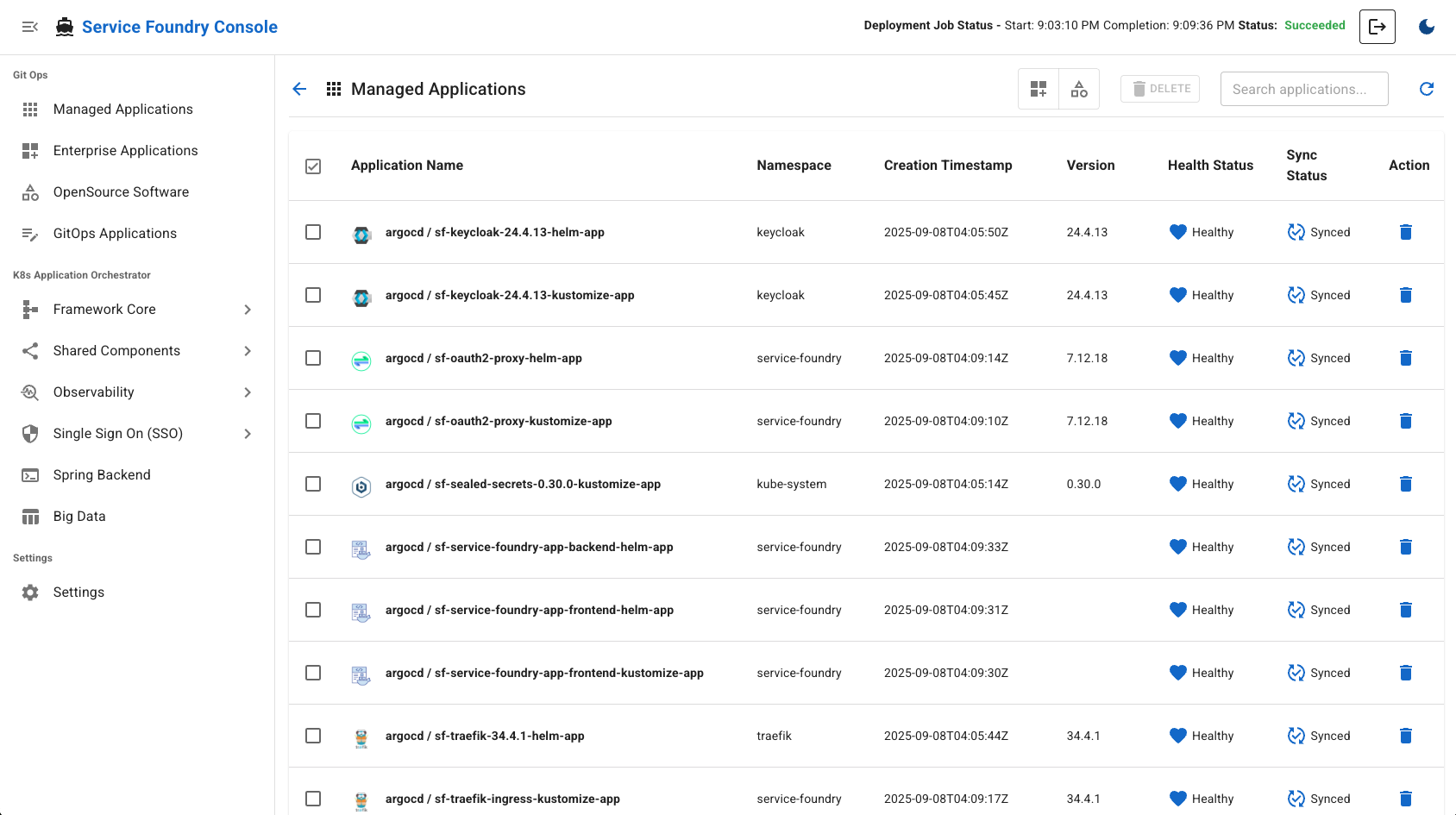The width and height of the screenshot is (1456, 815).
Task: Click the logout icon button
Action: tap(1378, 27)
